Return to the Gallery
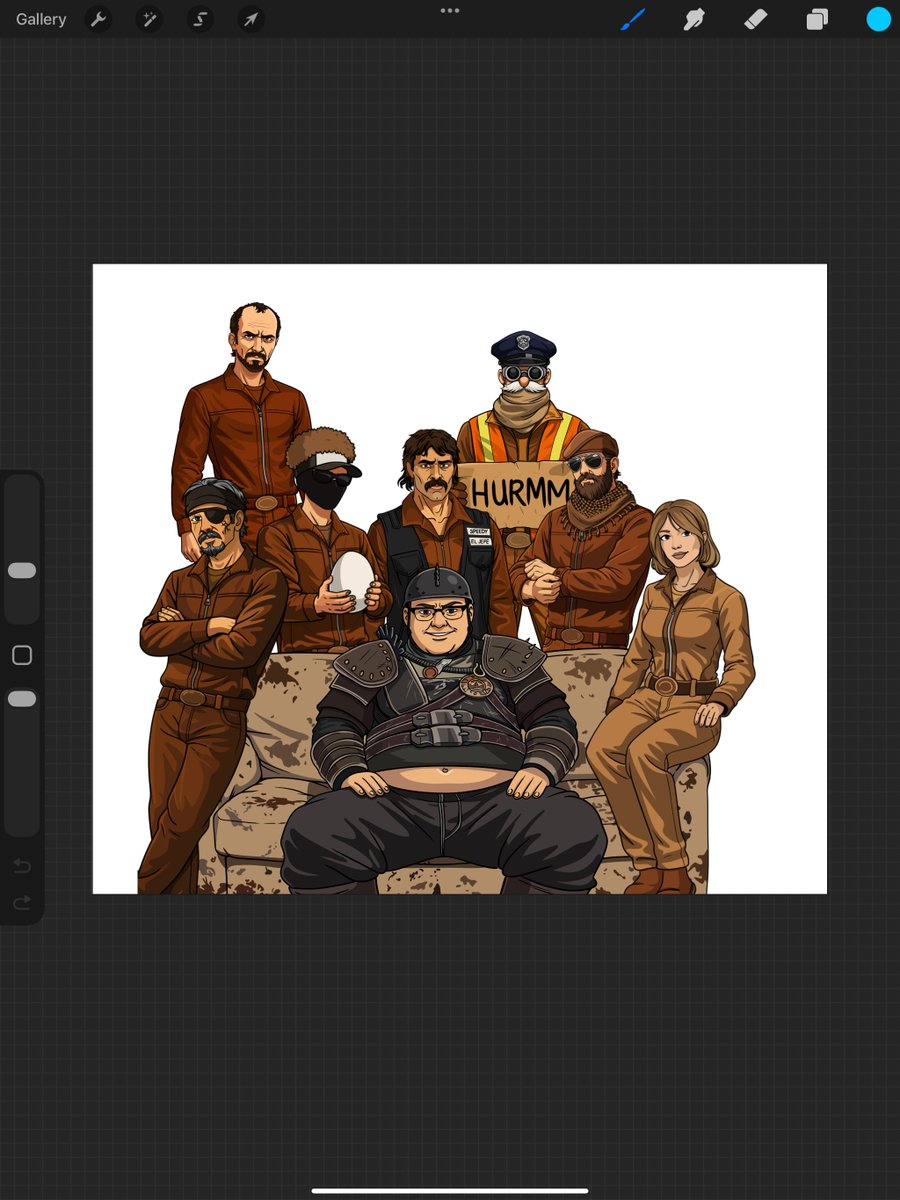This screenshot has height=1200, width=900. tap(41, 19)
